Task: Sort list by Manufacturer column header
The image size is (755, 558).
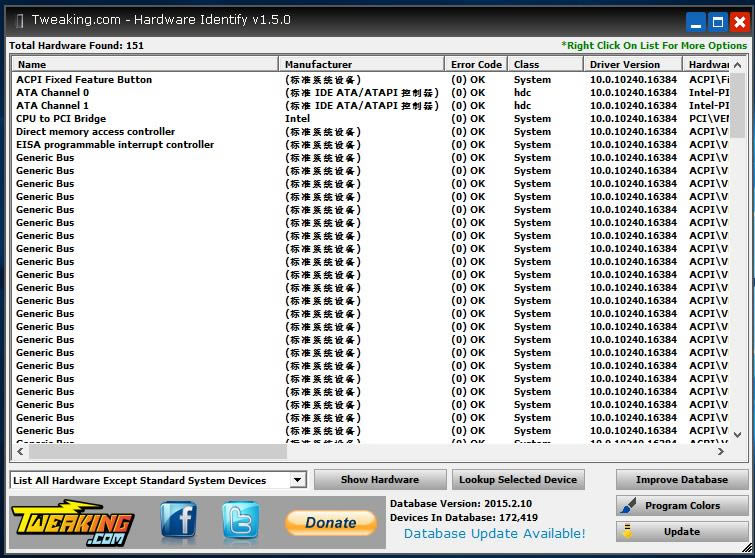Action: pyautogui.click(x=361, y=65)
